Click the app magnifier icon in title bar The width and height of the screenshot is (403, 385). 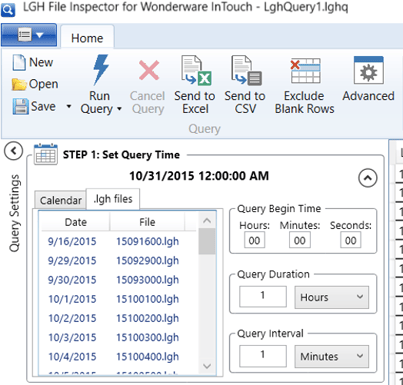[8, 10]
